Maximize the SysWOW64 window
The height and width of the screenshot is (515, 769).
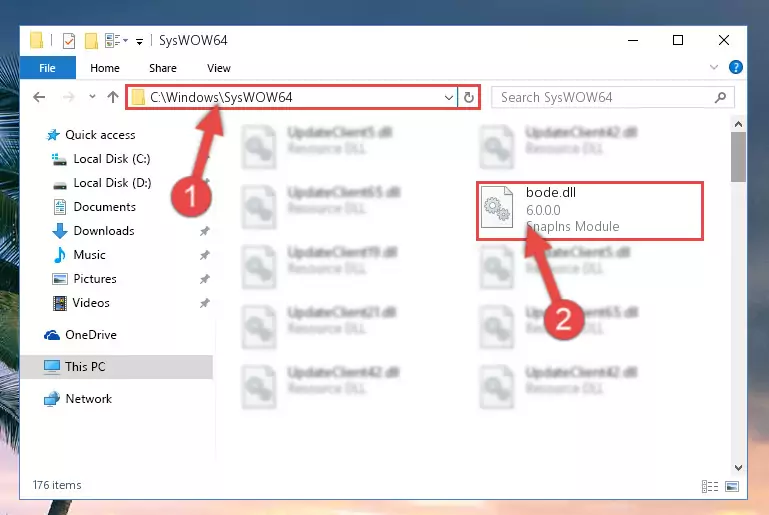tap(678, 40)
